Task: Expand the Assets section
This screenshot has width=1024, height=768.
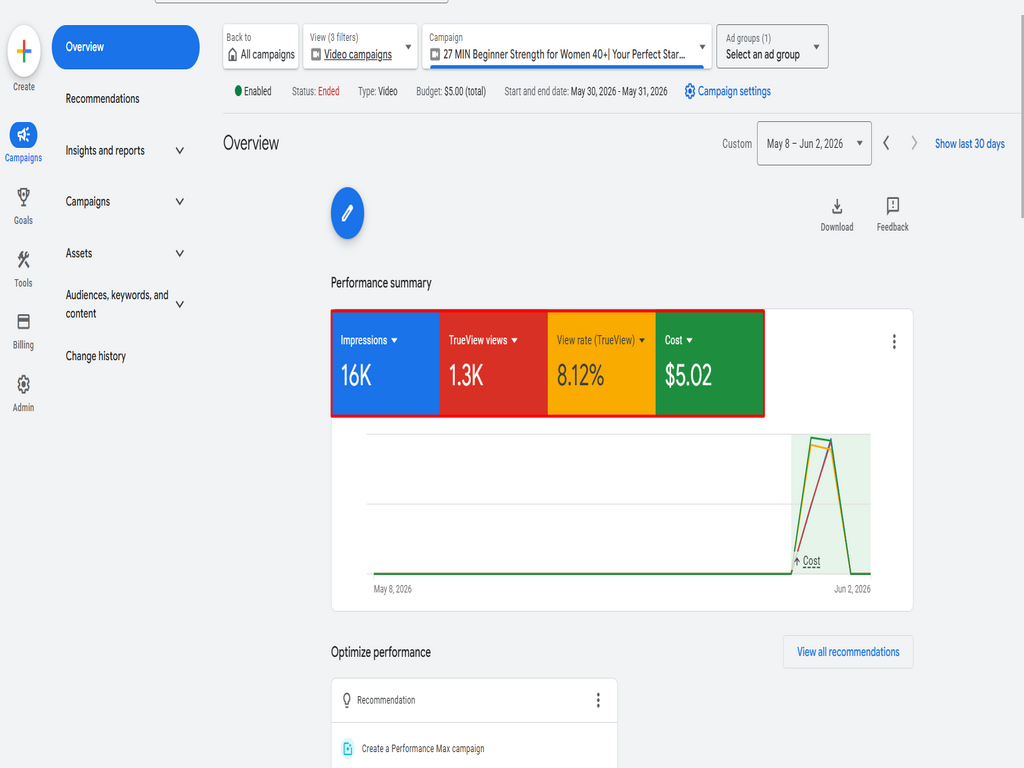Action: click(125, 253)
